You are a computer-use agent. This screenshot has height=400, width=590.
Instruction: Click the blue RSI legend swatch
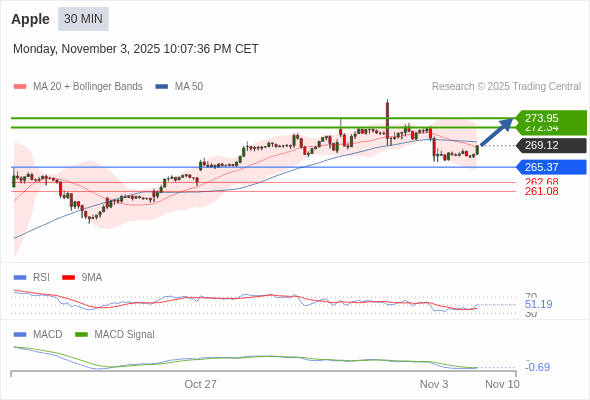pyautogui.click(x=20, y=278)
